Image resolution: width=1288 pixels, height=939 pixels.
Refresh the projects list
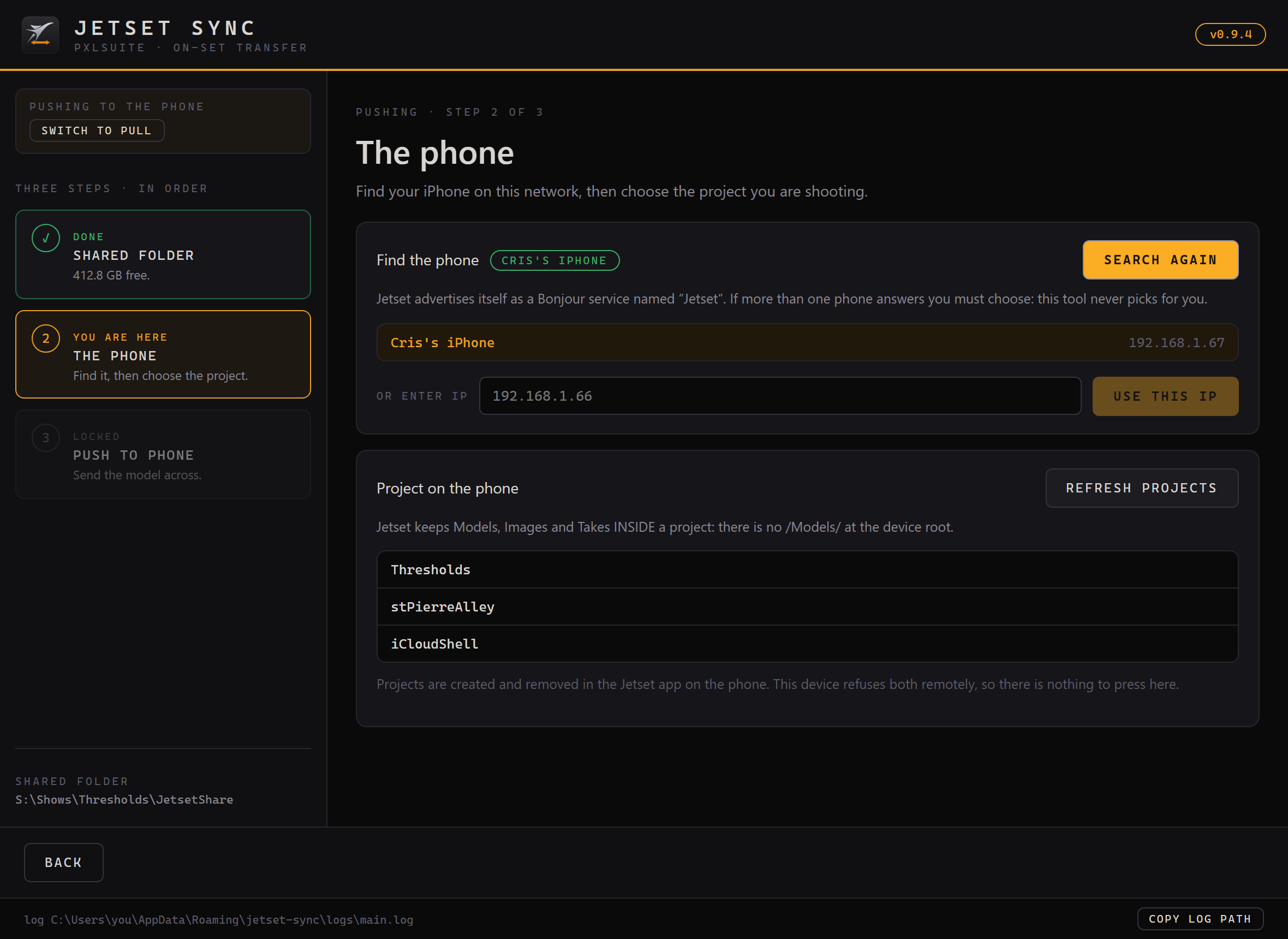[x=1142, y=488]
